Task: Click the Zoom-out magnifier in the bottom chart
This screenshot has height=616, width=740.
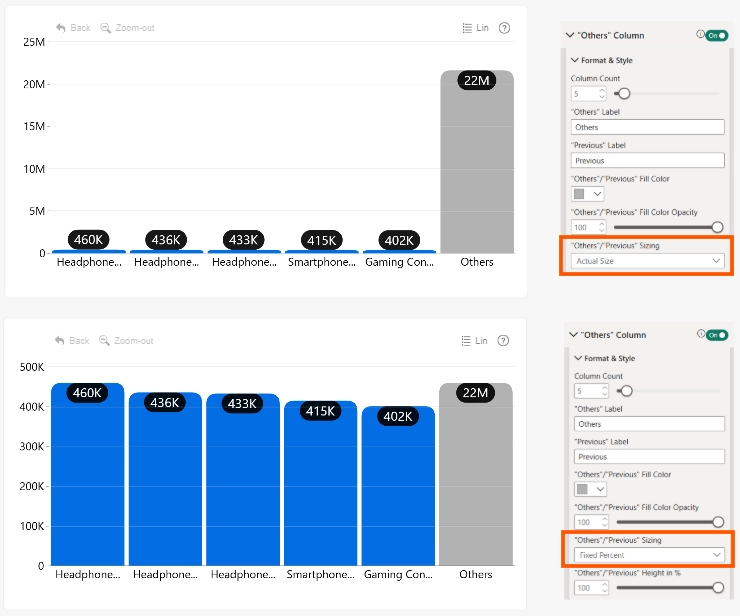Action: (x=104, y=340)
